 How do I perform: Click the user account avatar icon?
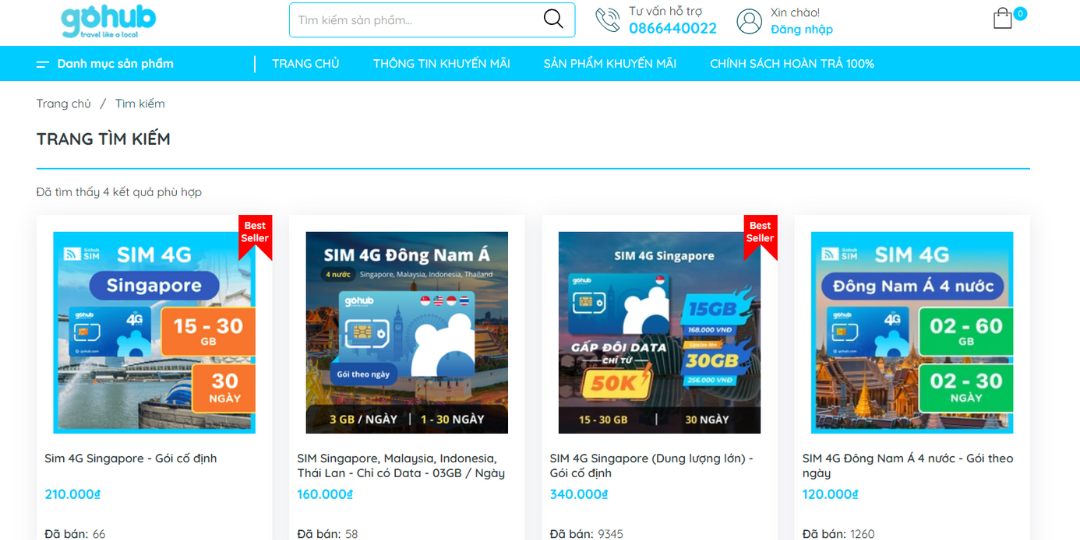pyautogui.click(x=749, y=21)
